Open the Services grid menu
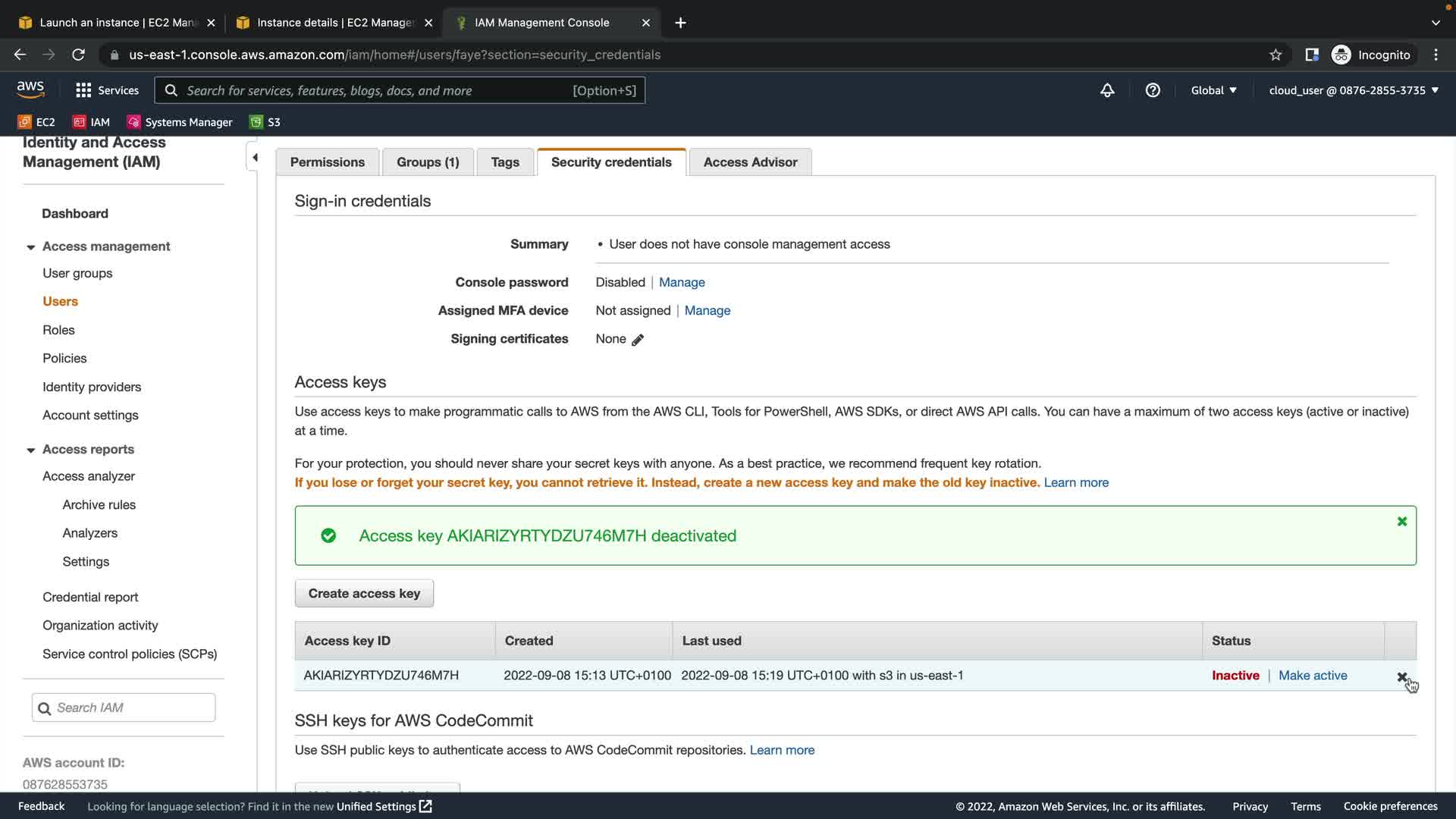 pos(107,90)
